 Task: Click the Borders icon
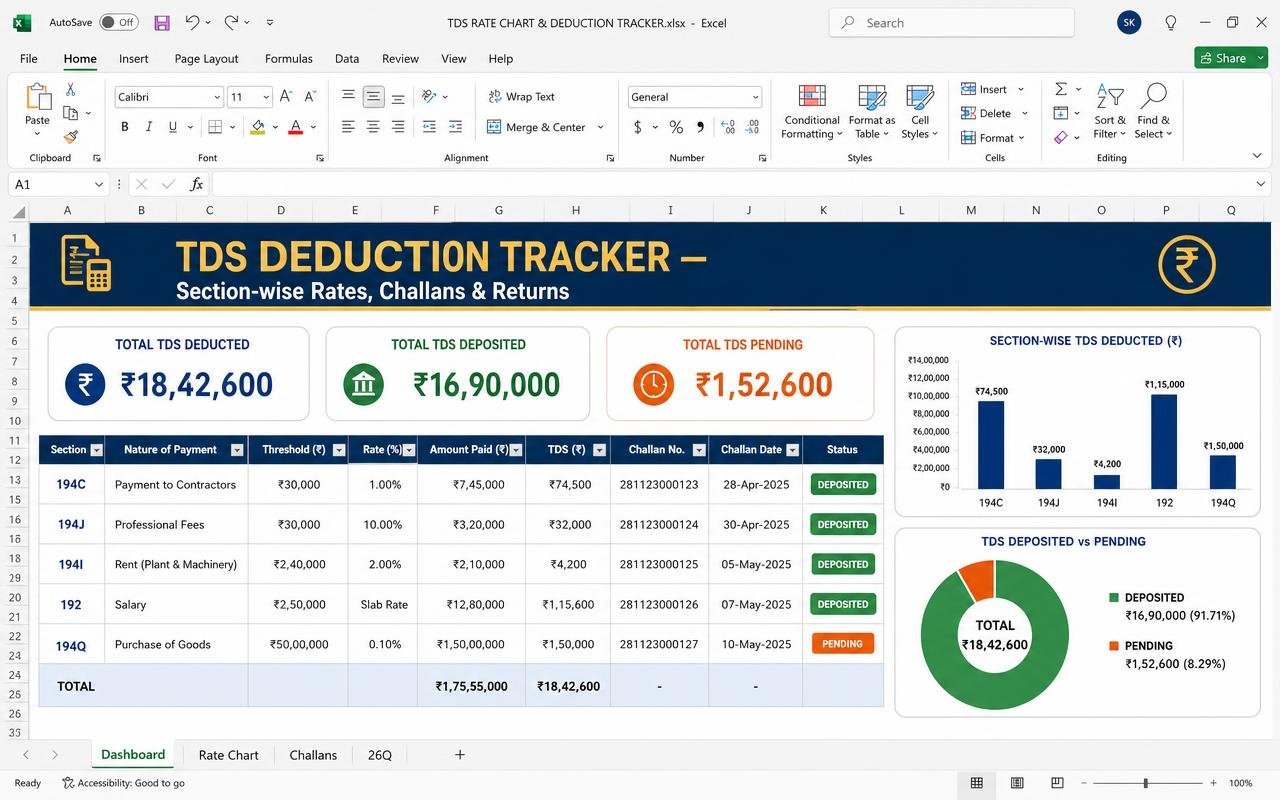tap(214, 127)
